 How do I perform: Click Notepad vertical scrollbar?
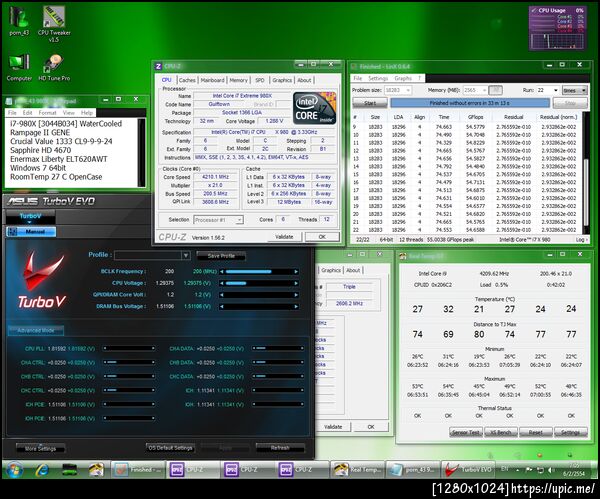[x=141, y=152]
